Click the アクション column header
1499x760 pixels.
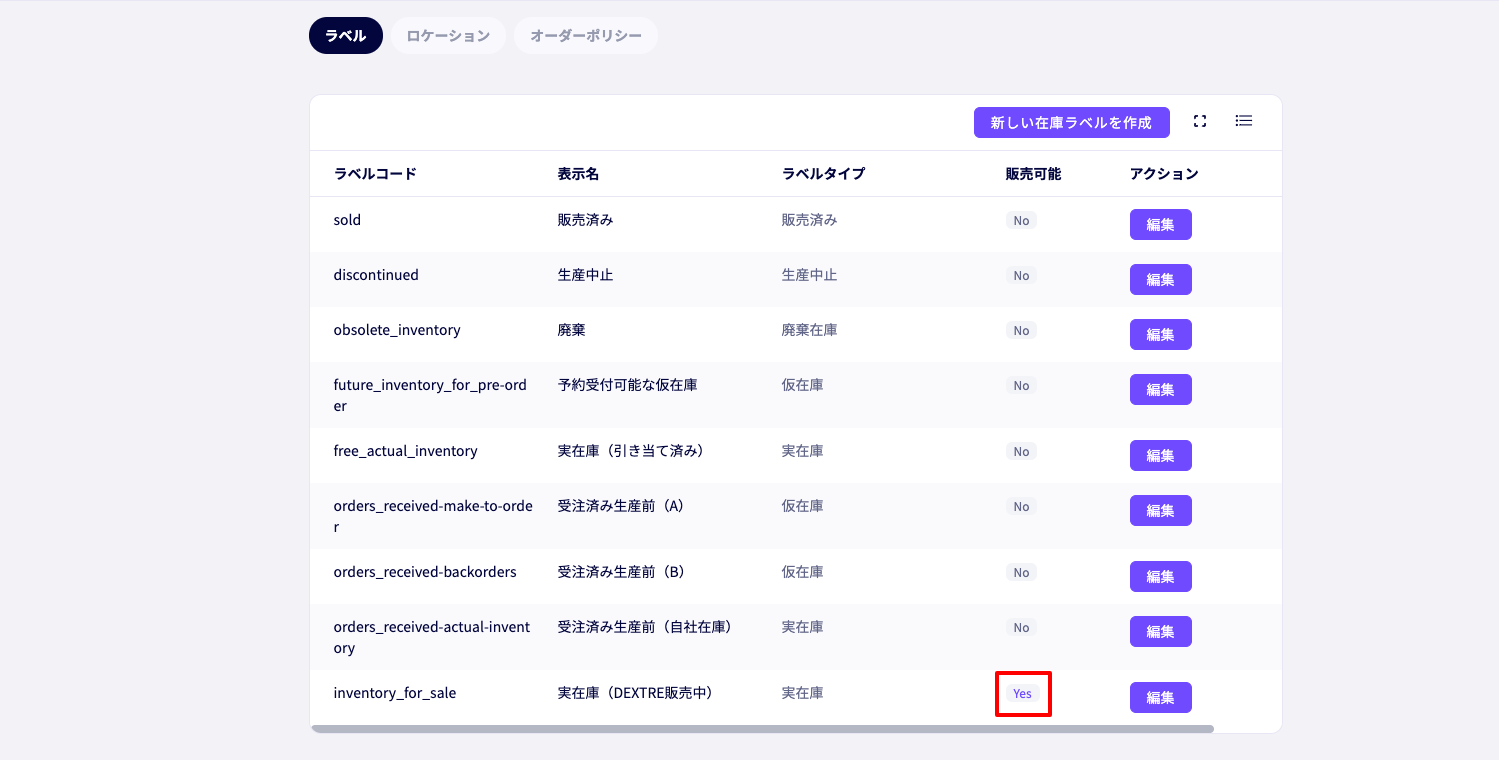point(1164,174)
